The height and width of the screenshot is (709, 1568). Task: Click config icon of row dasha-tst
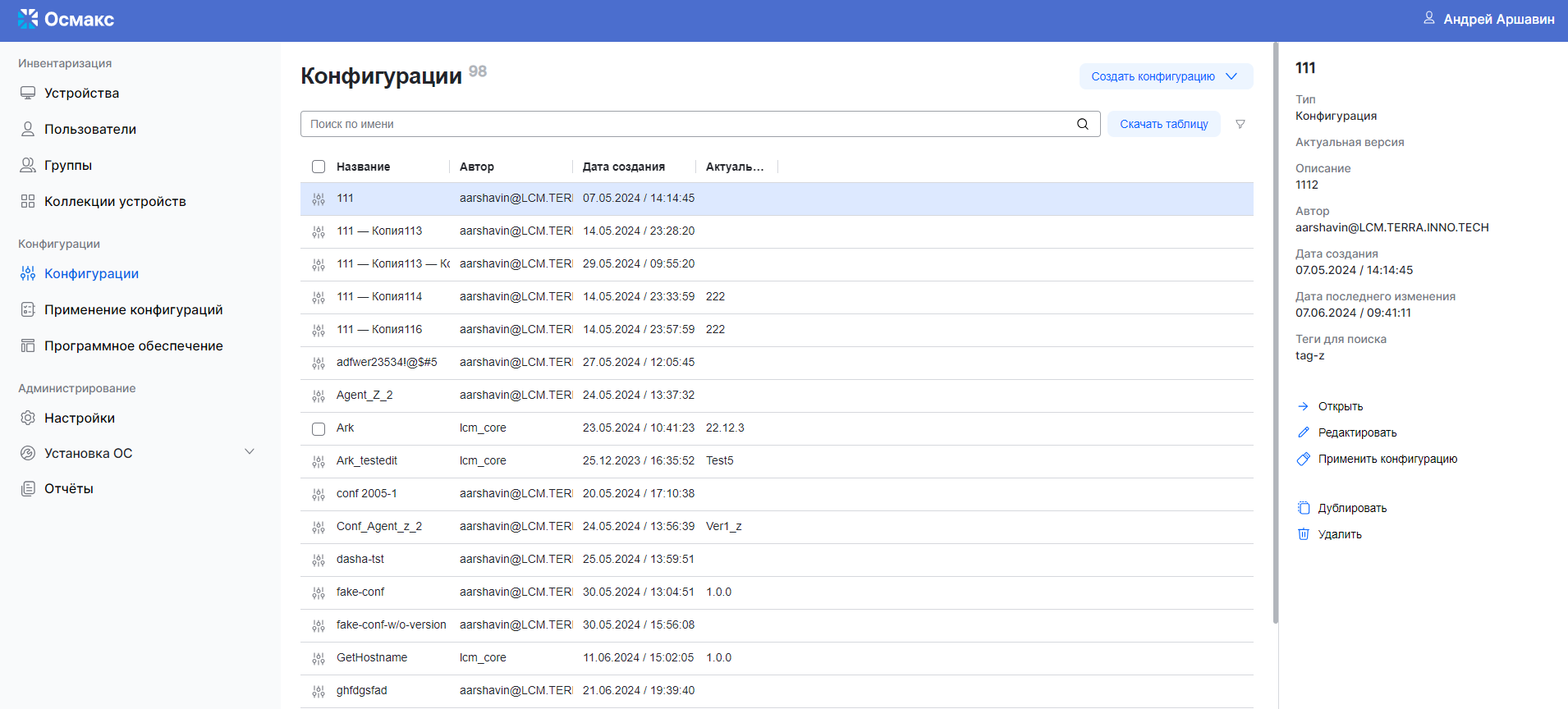click(x=319, y=560)
